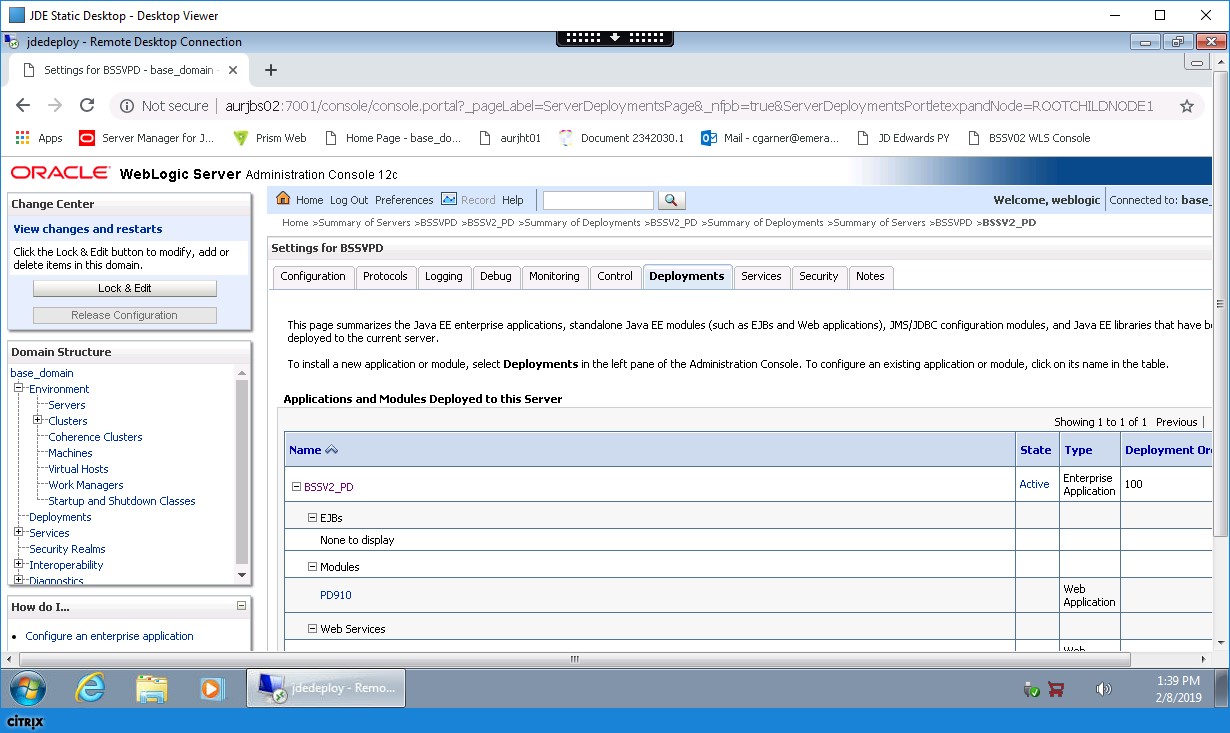1230x733 pixels.
Task: Open the Preferences link
Action: (x=404, y=200)
